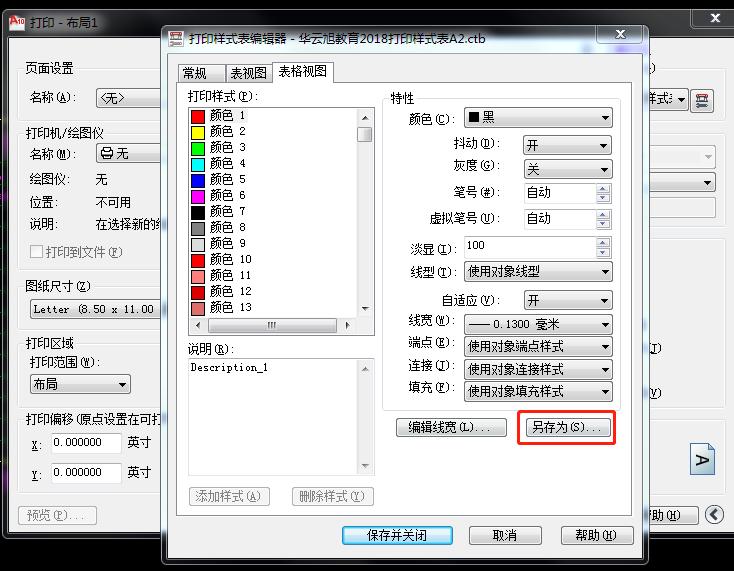Open the 端点(E) end style dropdown
The width and height of the screenshot is (734, 571).
point(538,347)
